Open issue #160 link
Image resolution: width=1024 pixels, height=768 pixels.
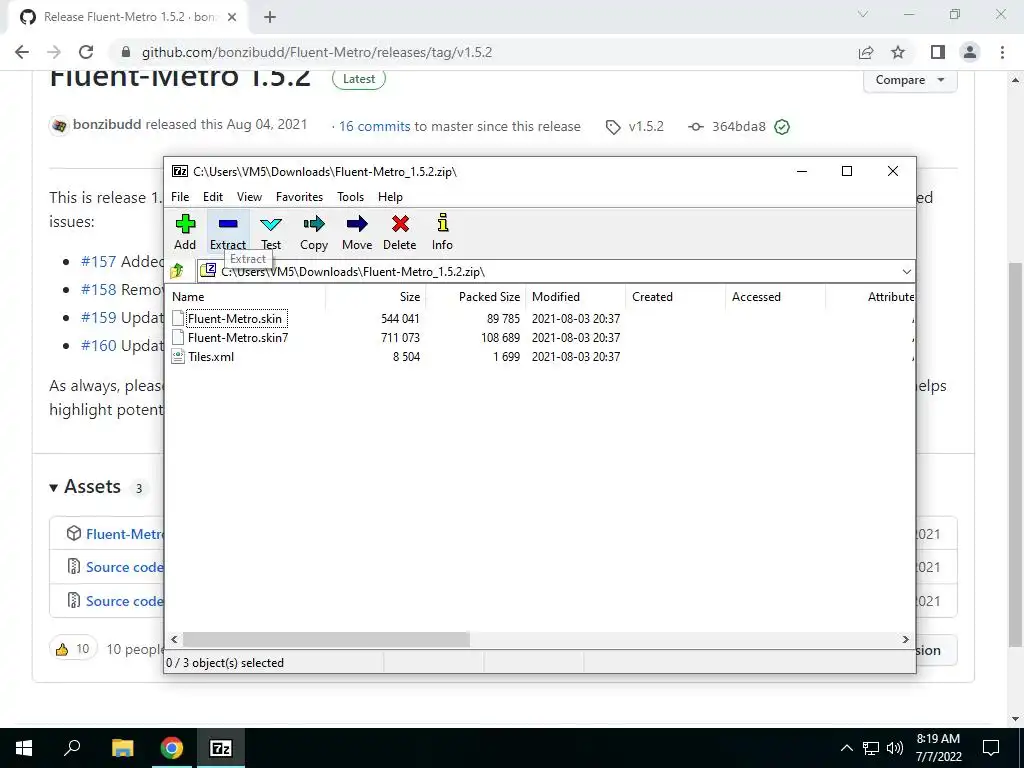point(98,345)
